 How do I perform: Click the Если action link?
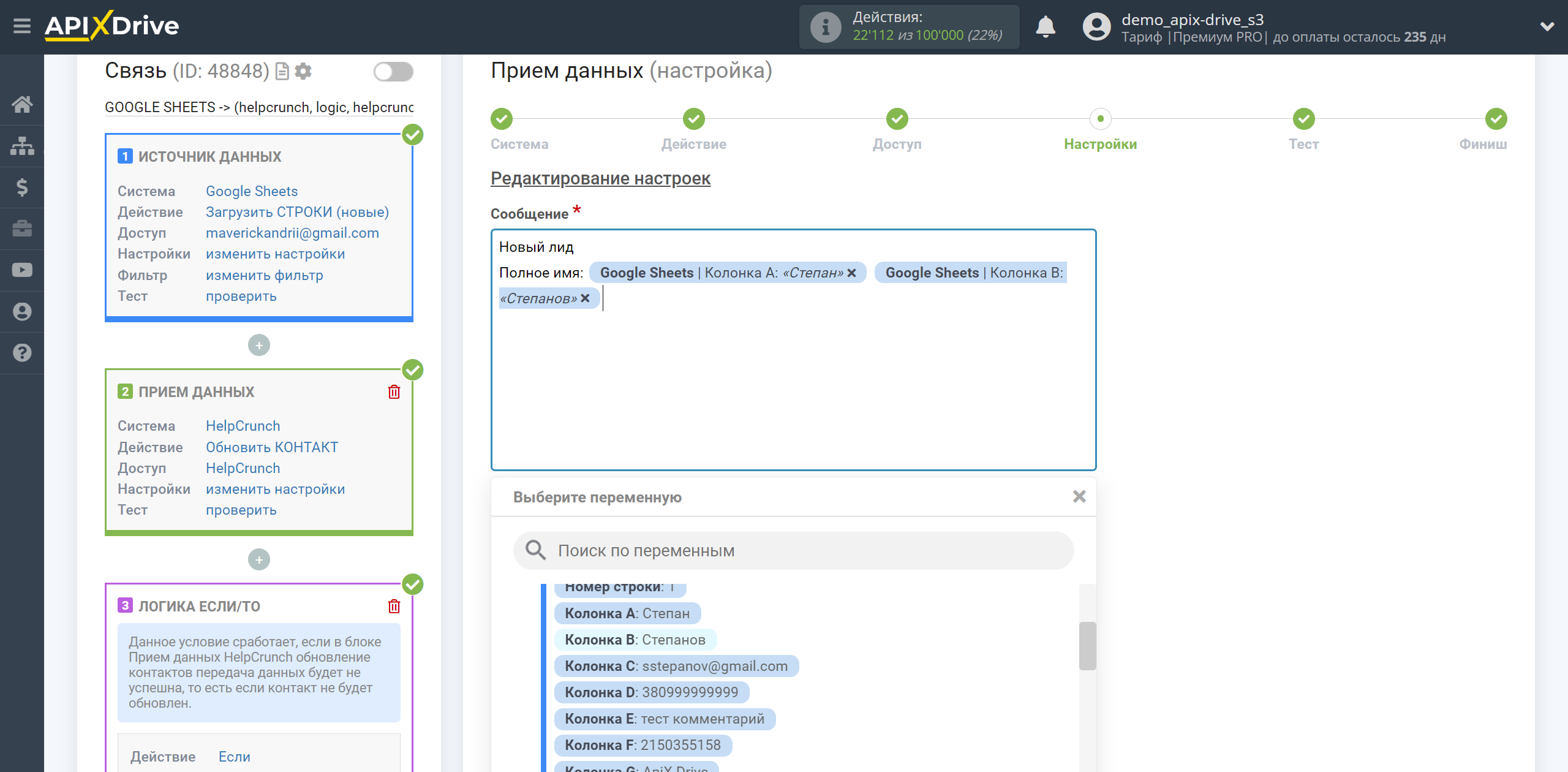(234, 757)
